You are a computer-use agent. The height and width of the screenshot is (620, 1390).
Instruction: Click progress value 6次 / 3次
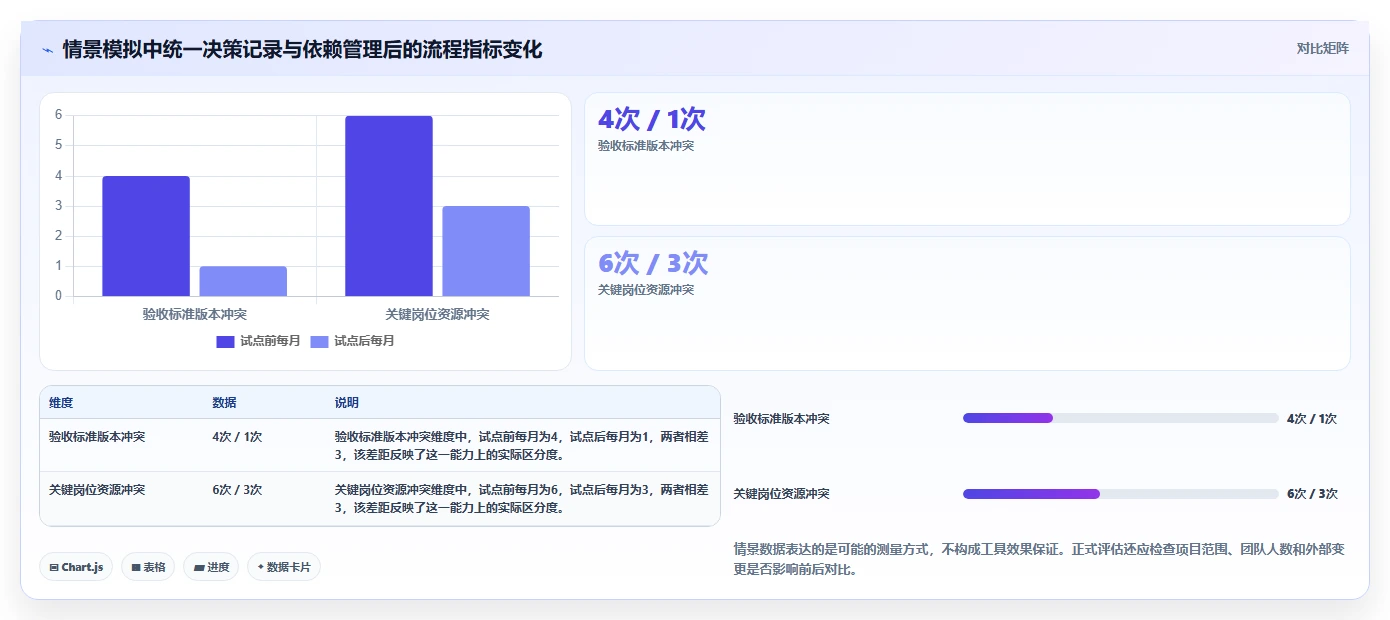point(1312,494)
